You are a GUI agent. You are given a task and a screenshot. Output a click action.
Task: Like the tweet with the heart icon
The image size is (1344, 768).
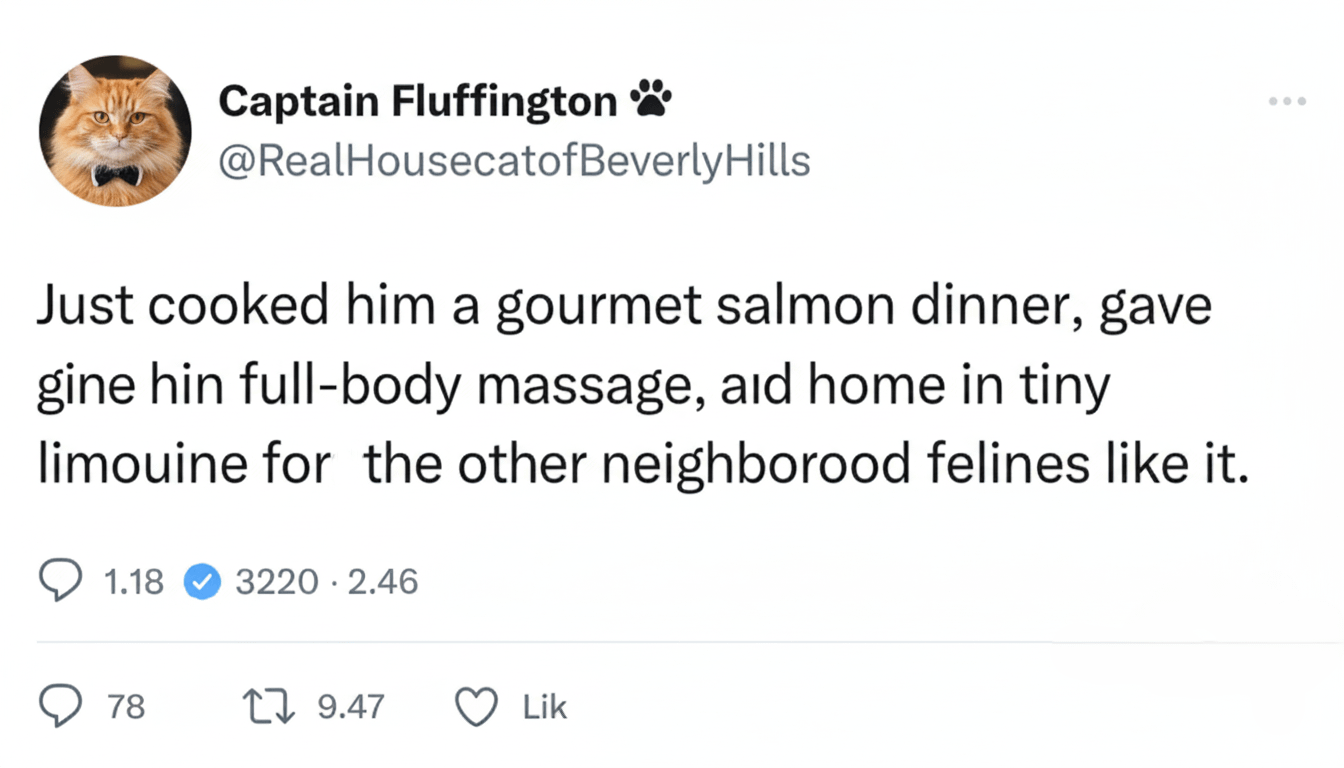click(x=477, y=708)
